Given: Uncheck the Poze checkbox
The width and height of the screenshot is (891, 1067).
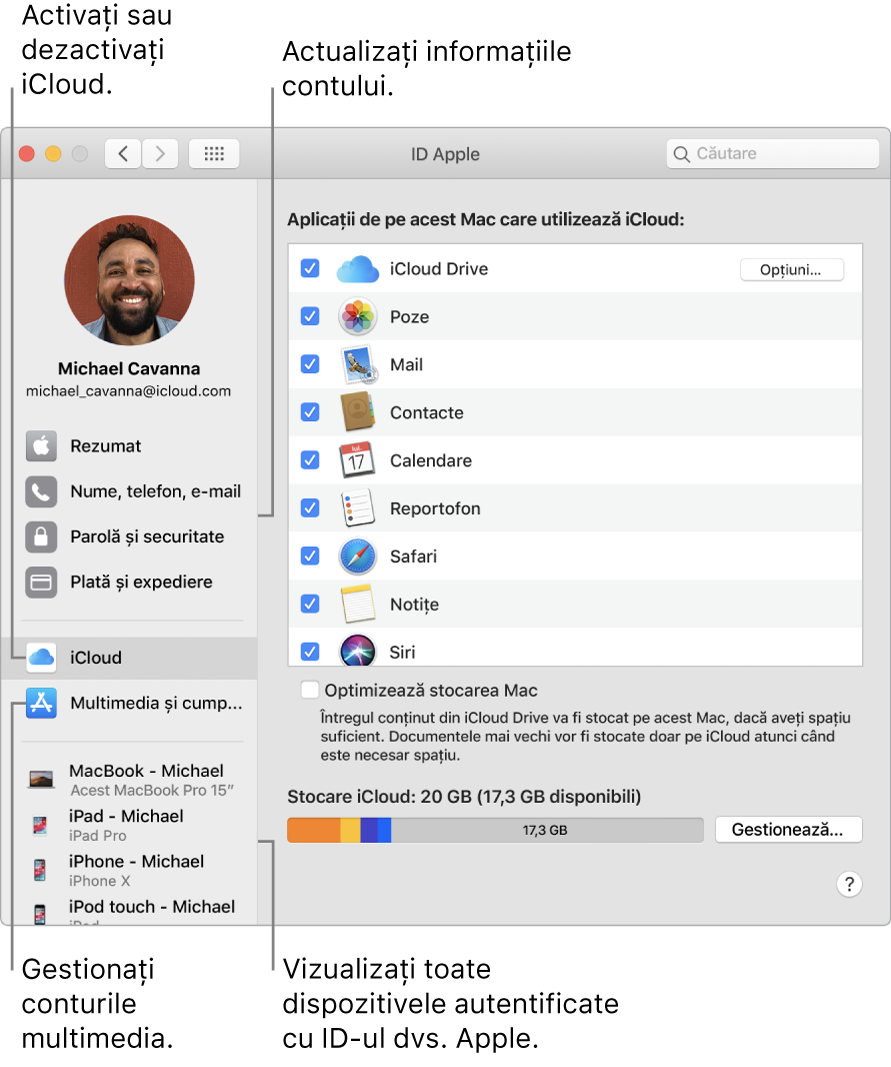Looking at the screenshot, I should point(310,316).
